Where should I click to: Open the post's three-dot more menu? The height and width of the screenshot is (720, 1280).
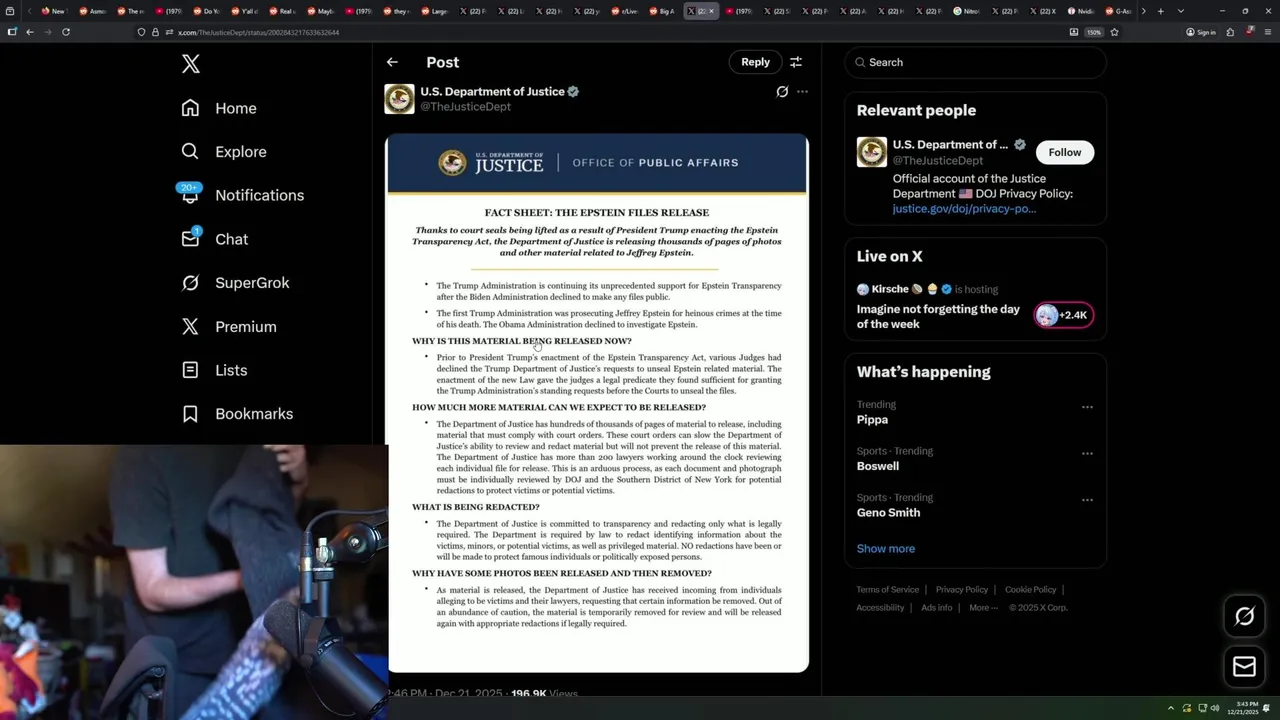click(802, 92)
